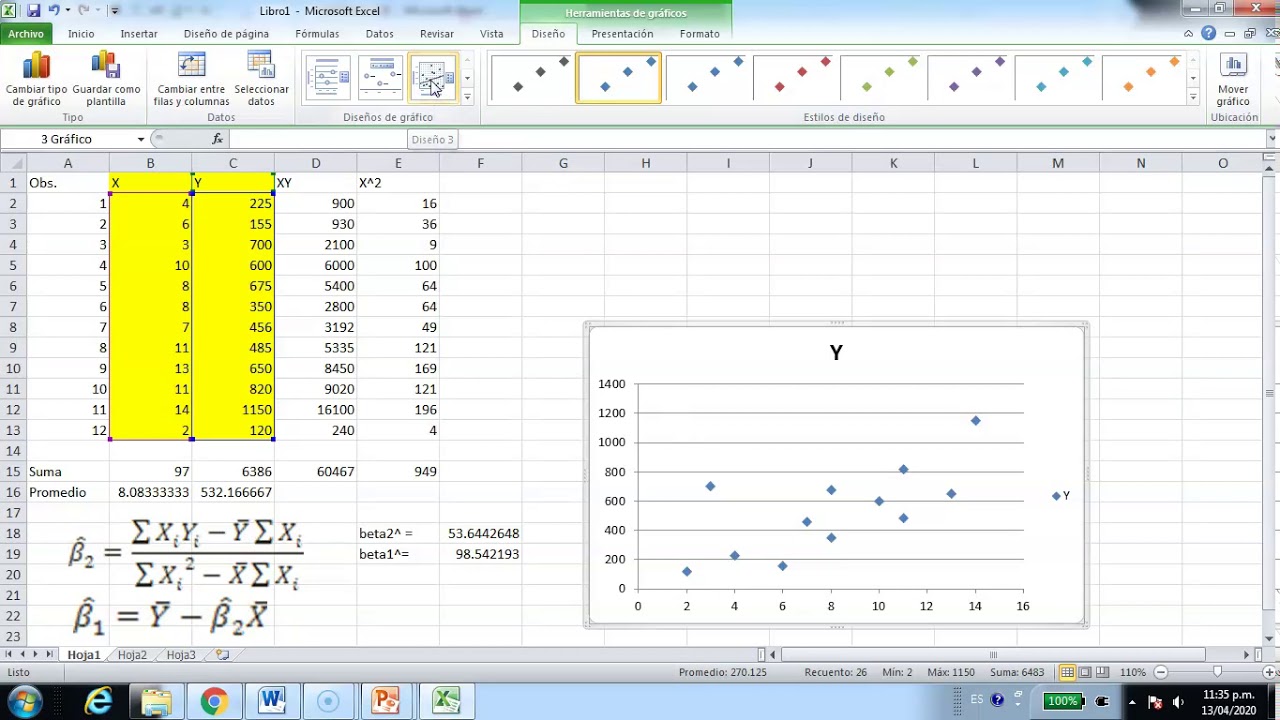Switch to the Vista tab
1280x720 pixels.
492,34
